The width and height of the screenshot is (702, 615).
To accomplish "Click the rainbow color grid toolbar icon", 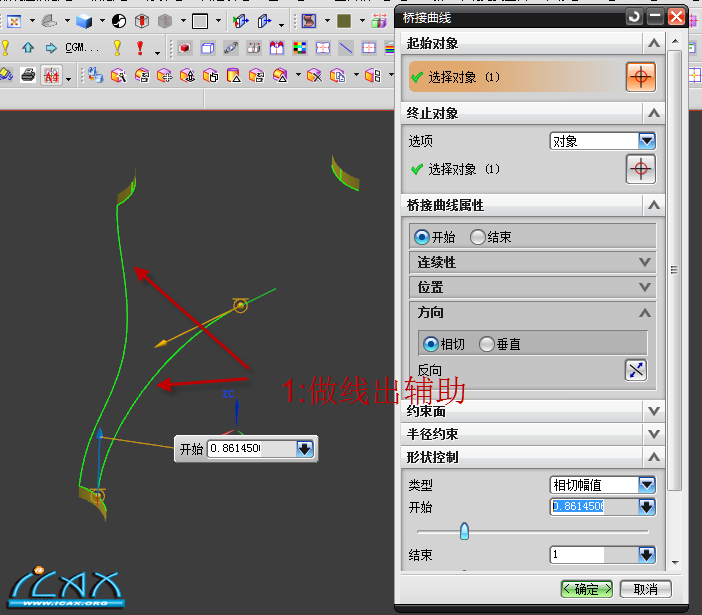I will coord(298,48).
